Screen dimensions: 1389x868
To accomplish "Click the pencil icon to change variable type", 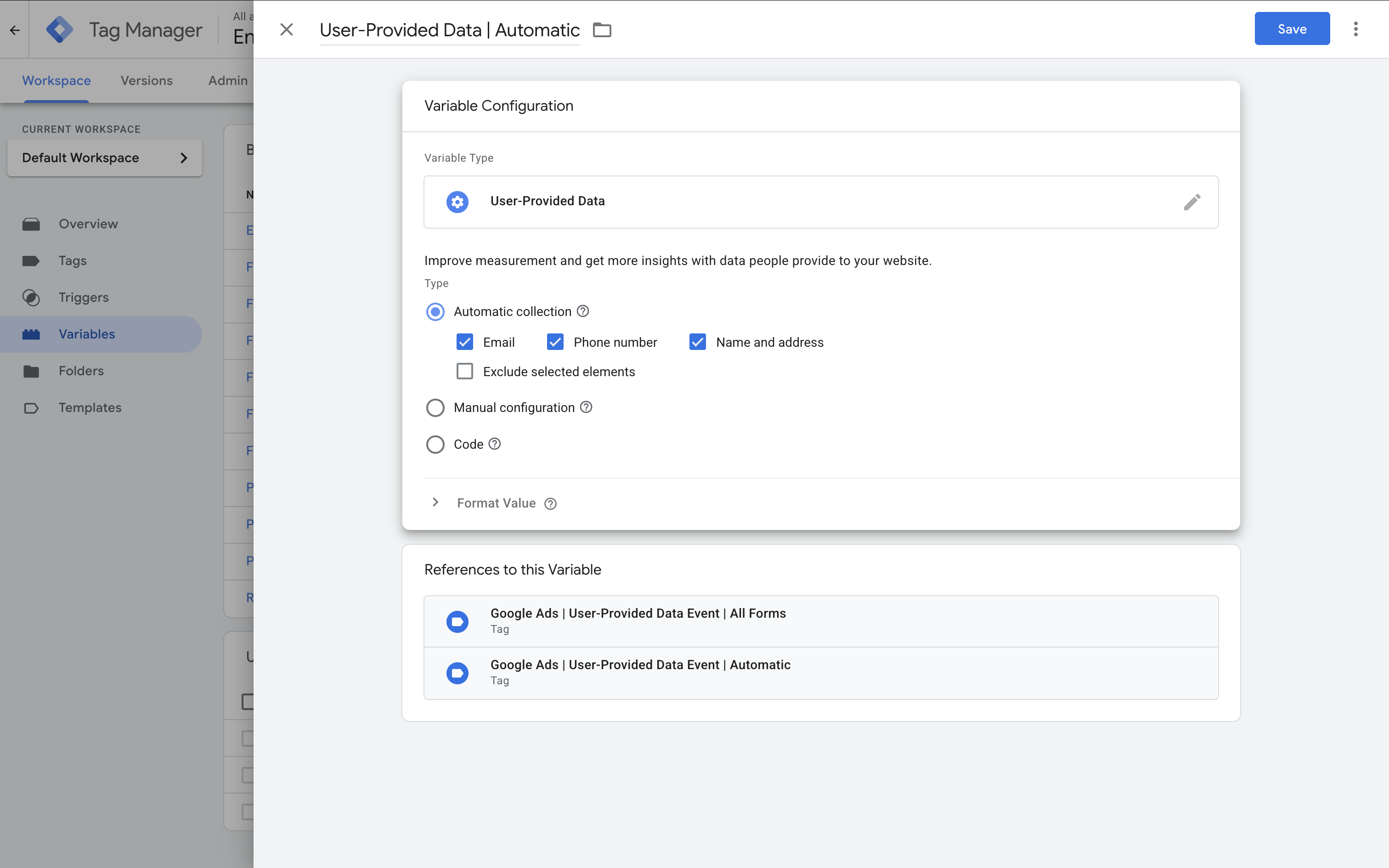I will click(1192, 202).
